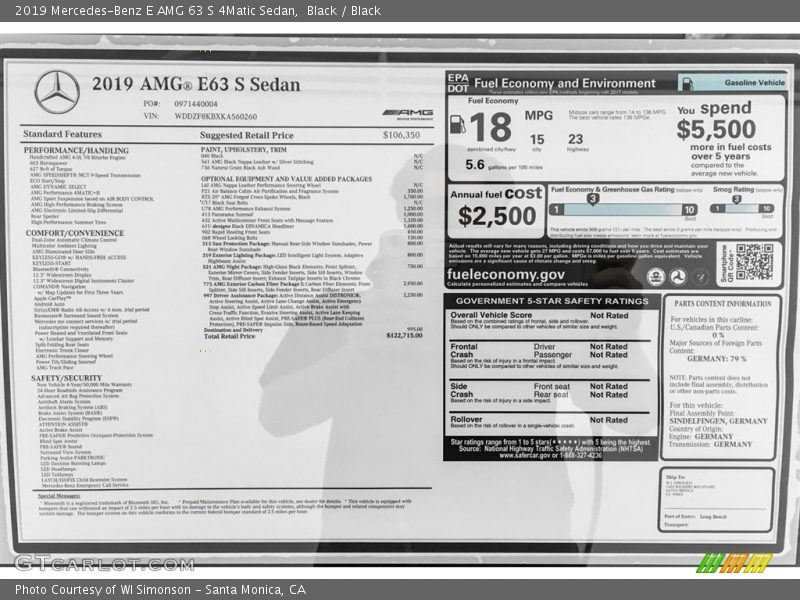This screenshot has width=800, height=600.
Task: Click the Gasoline Vehicle label
Action: click(755, 83)
